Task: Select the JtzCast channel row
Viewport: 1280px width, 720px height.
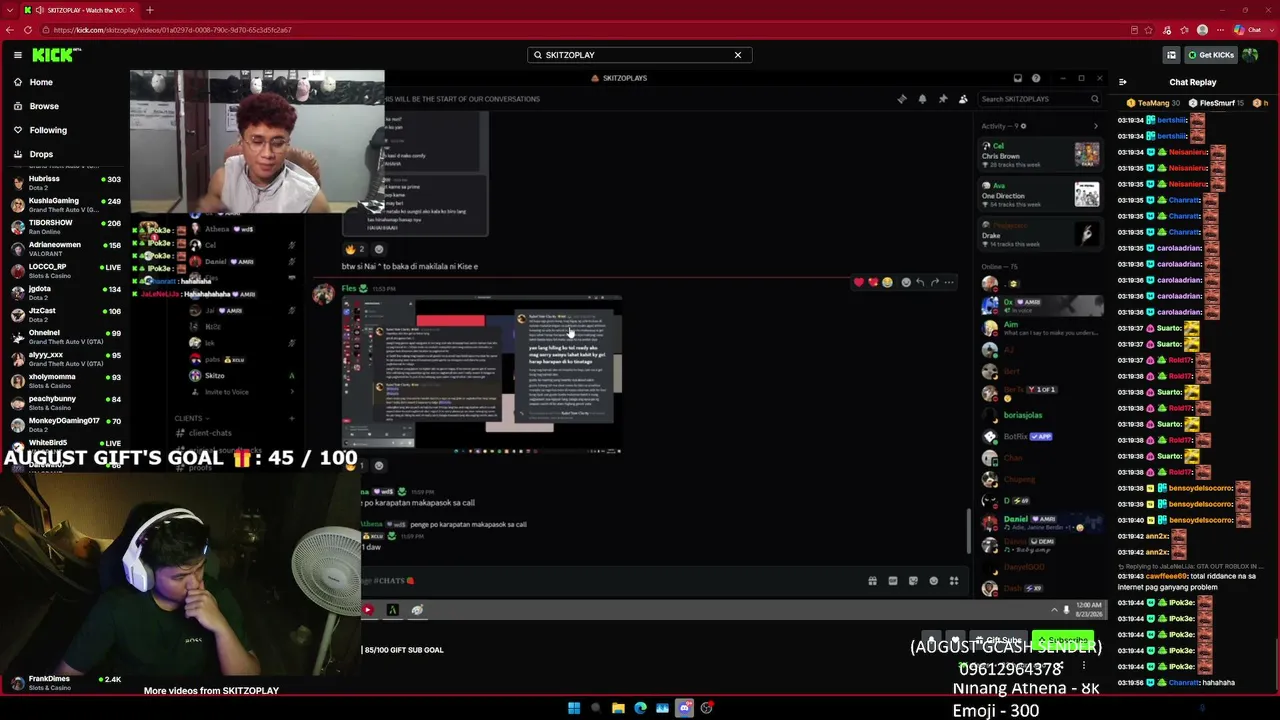Action: 65,315
